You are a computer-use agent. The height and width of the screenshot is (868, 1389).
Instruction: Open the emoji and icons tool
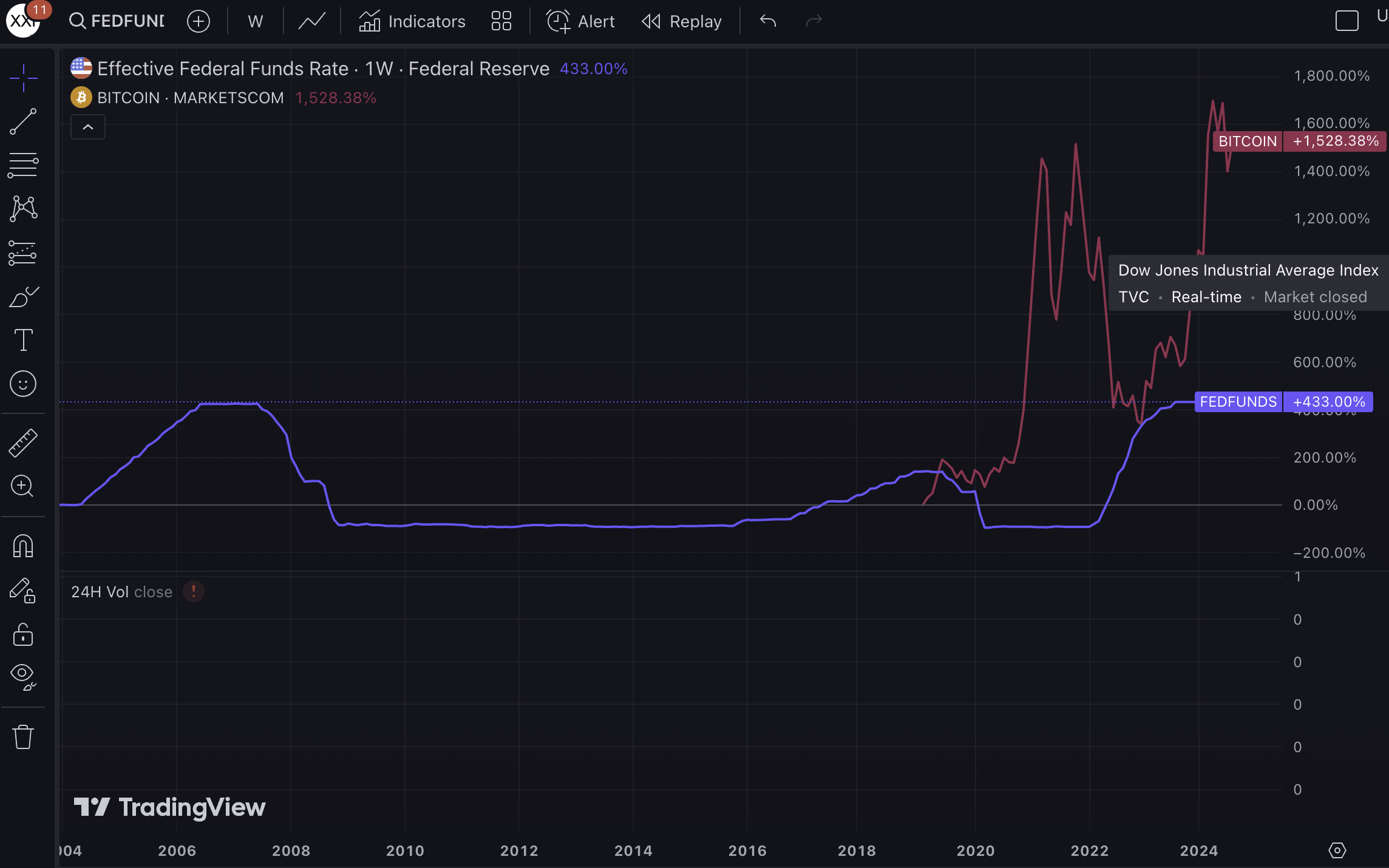(23, 384)
